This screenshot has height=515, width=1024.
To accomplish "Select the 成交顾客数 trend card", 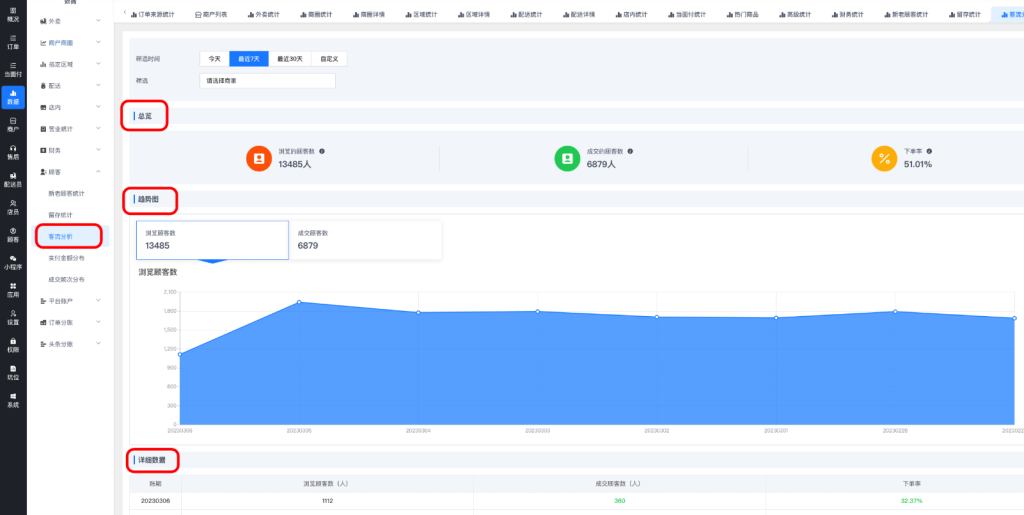I will [364, 240].
